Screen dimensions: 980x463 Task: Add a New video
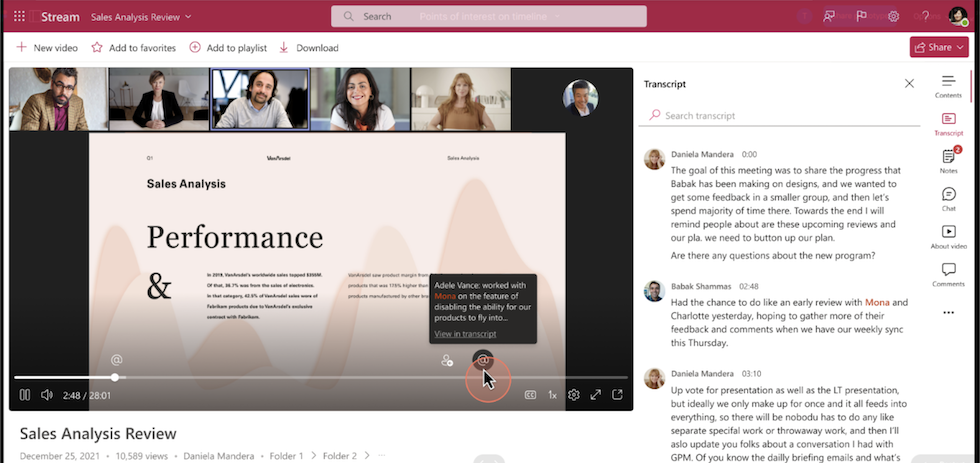coord(47,47)
